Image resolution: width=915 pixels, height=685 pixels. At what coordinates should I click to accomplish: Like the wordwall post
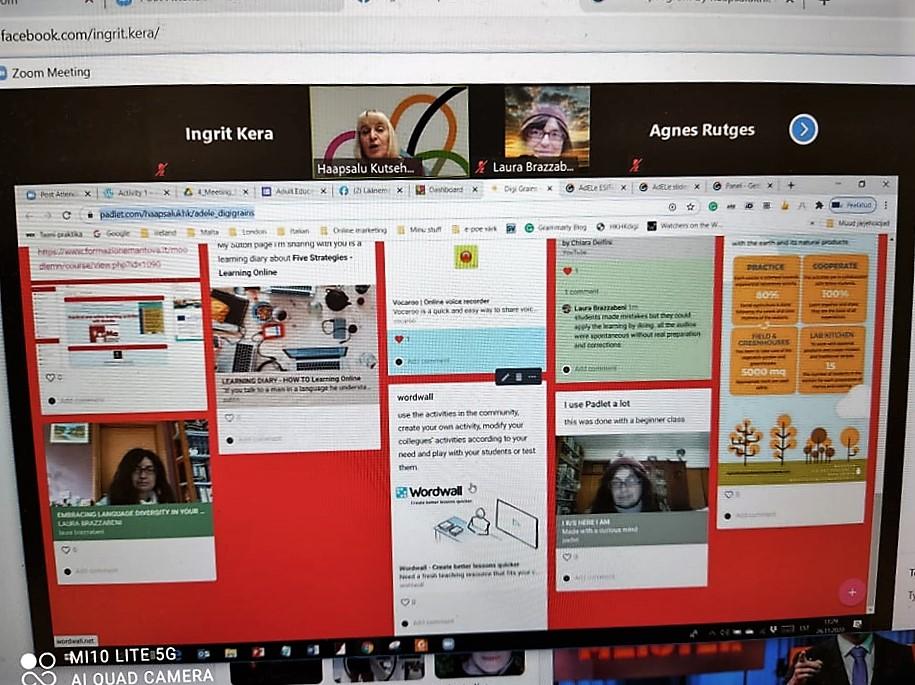[x=404, y=602]
